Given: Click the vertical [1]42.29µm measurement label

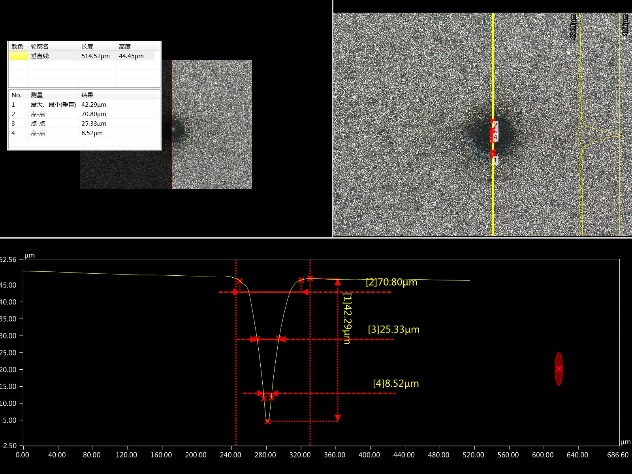Looking at the screenshot, I should pos(347,318).
